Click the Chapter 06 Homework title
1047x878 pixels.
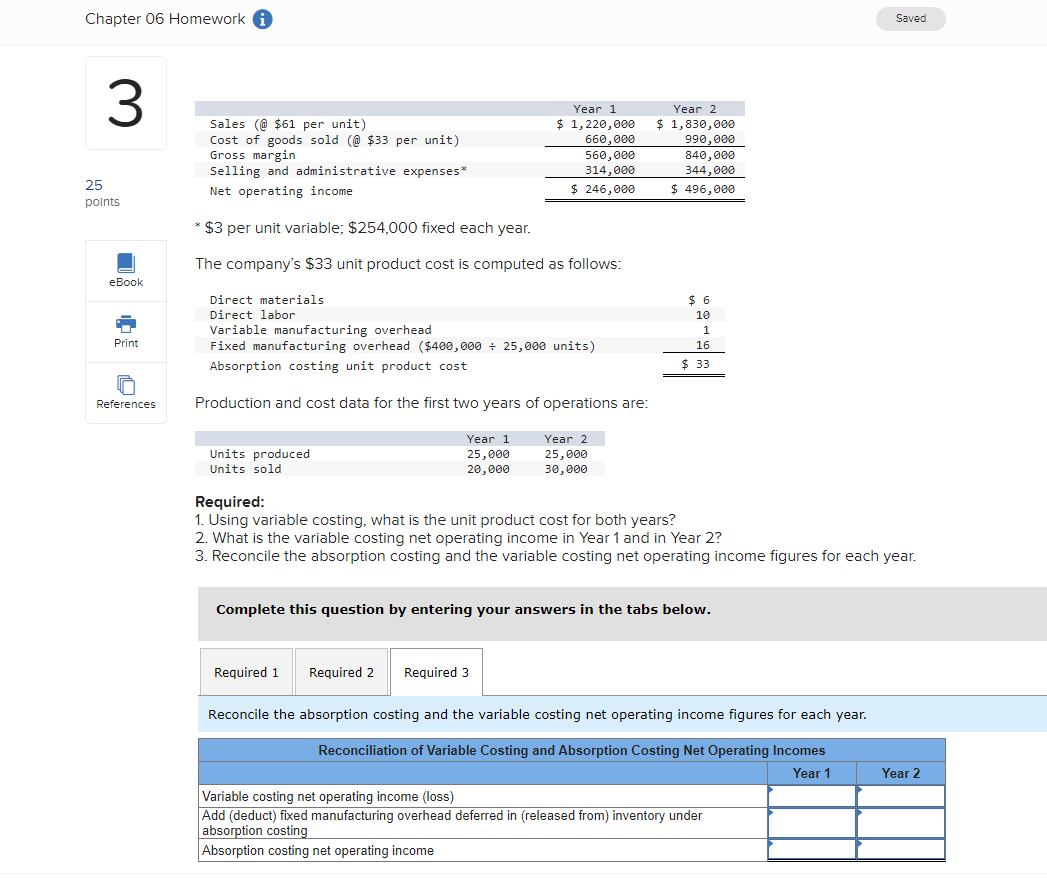[x=164, y=18]
